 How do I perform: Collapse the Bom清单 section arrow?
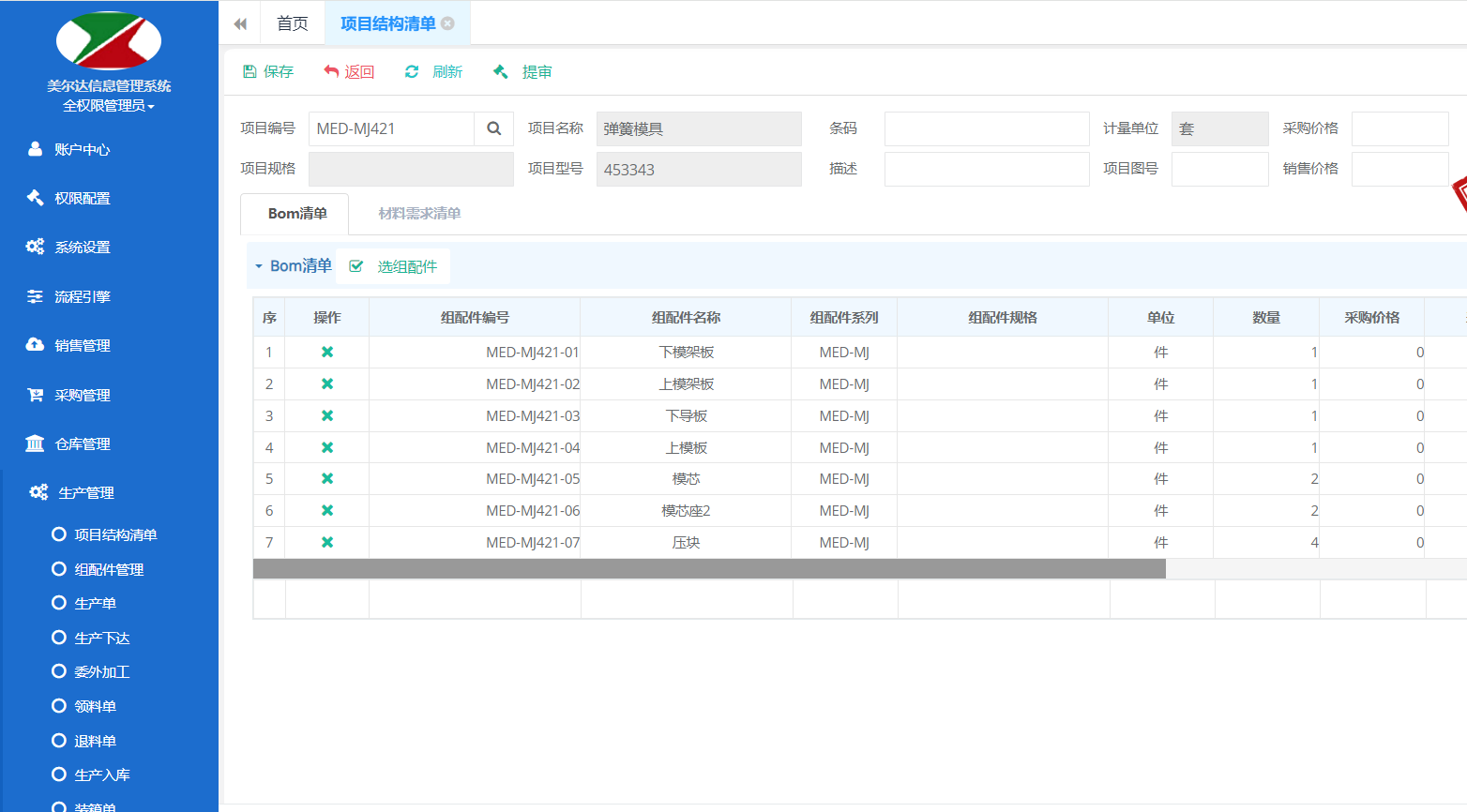coord(259,266)
